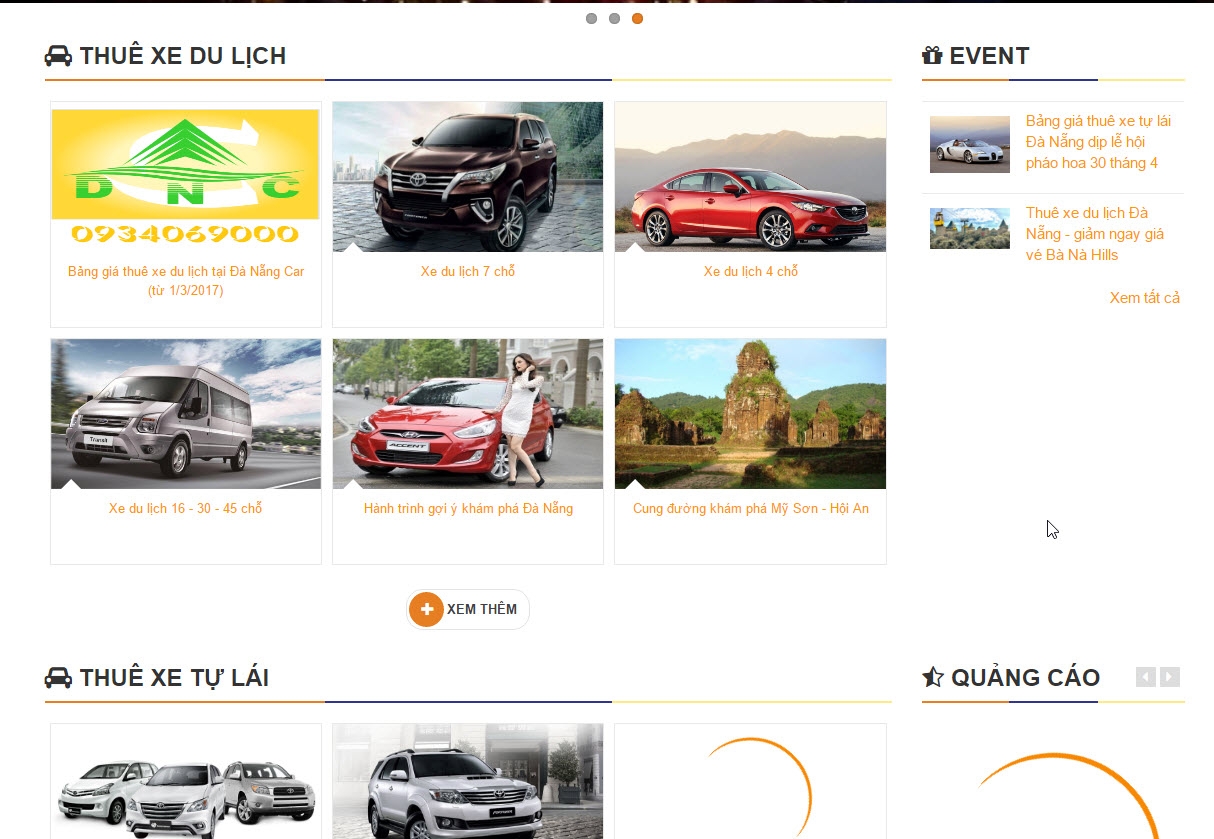Click the Mỹ Sơn temple ruins image
This screenshot has height=839, width=1214.
750,414
